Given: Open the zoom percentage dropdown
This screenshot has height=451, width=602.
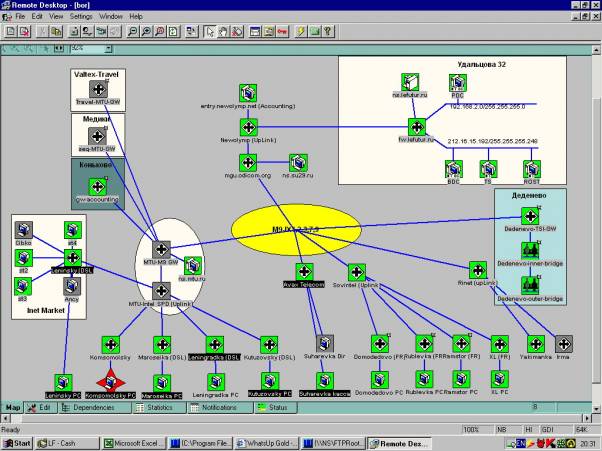Looking at the screenshot, I should pyautogui.click(x=109, y=49).
